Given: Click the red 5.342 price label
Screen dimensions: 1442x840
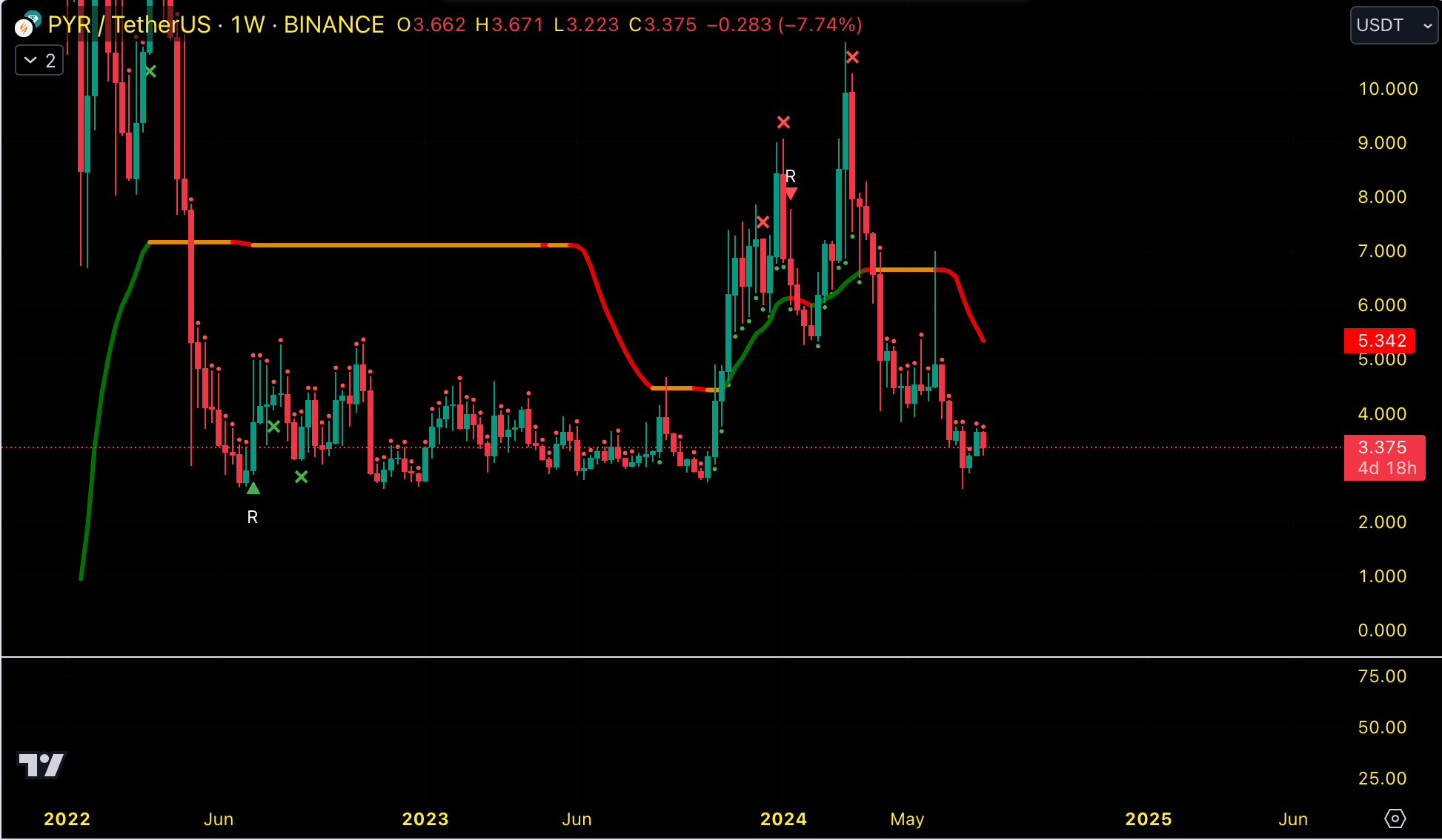Looking at the screenshot, I should [1380, 341].
